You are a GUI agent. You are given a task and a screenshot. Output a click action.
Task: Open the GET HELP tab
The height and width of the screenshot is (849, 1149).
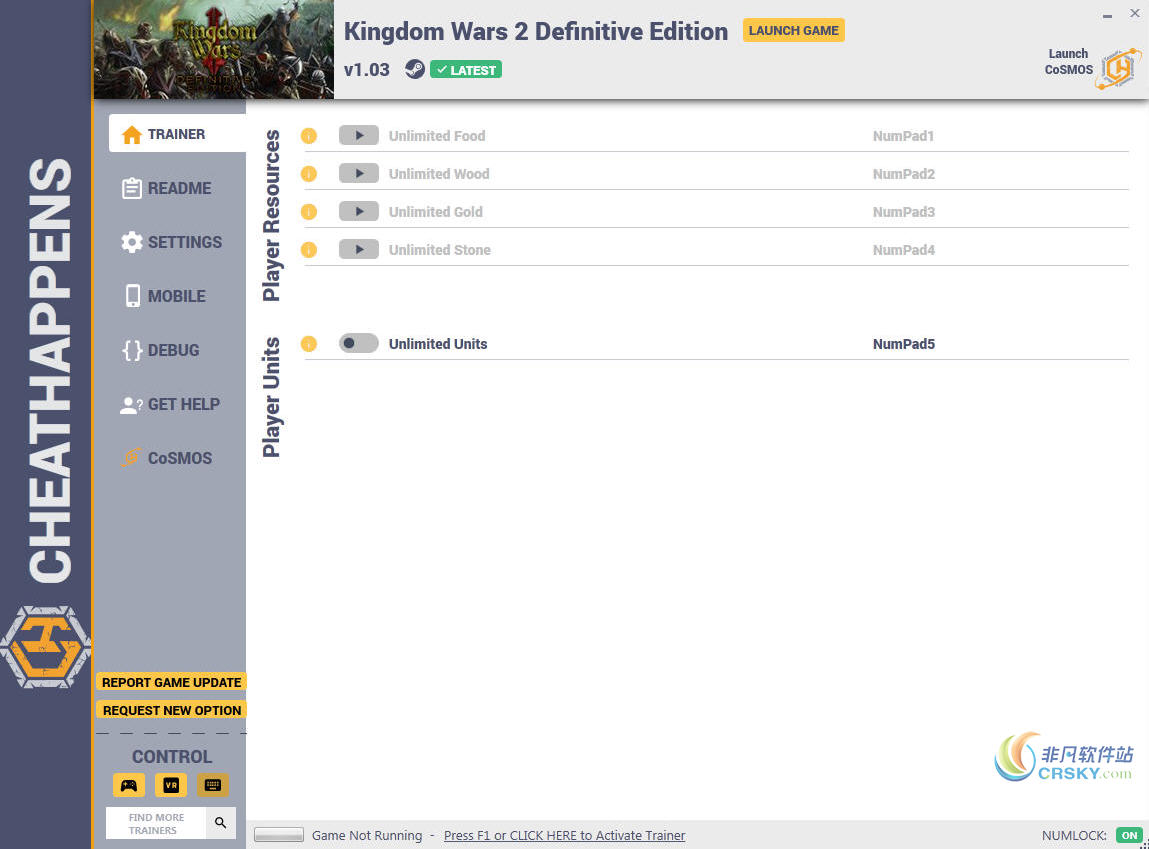click(x=170, y=404)
